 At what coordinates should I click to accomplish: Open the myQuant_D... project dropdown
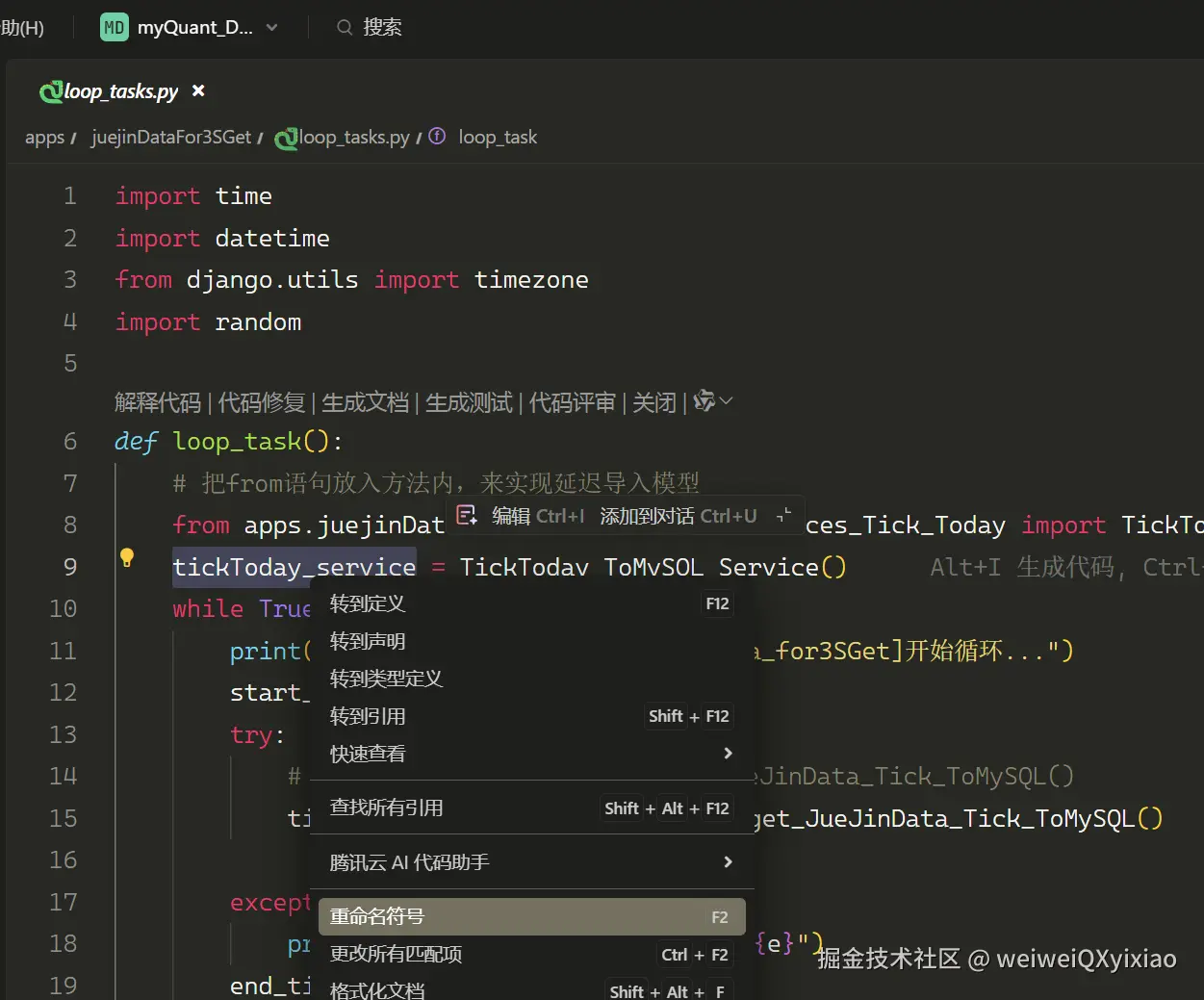(271, 27)
